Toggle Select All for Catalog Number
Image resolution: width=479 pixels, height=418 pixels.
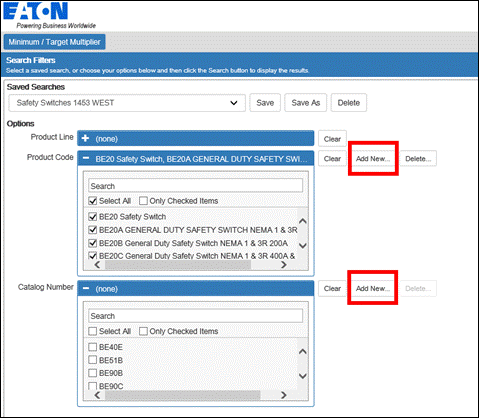[x=93, y=331]
